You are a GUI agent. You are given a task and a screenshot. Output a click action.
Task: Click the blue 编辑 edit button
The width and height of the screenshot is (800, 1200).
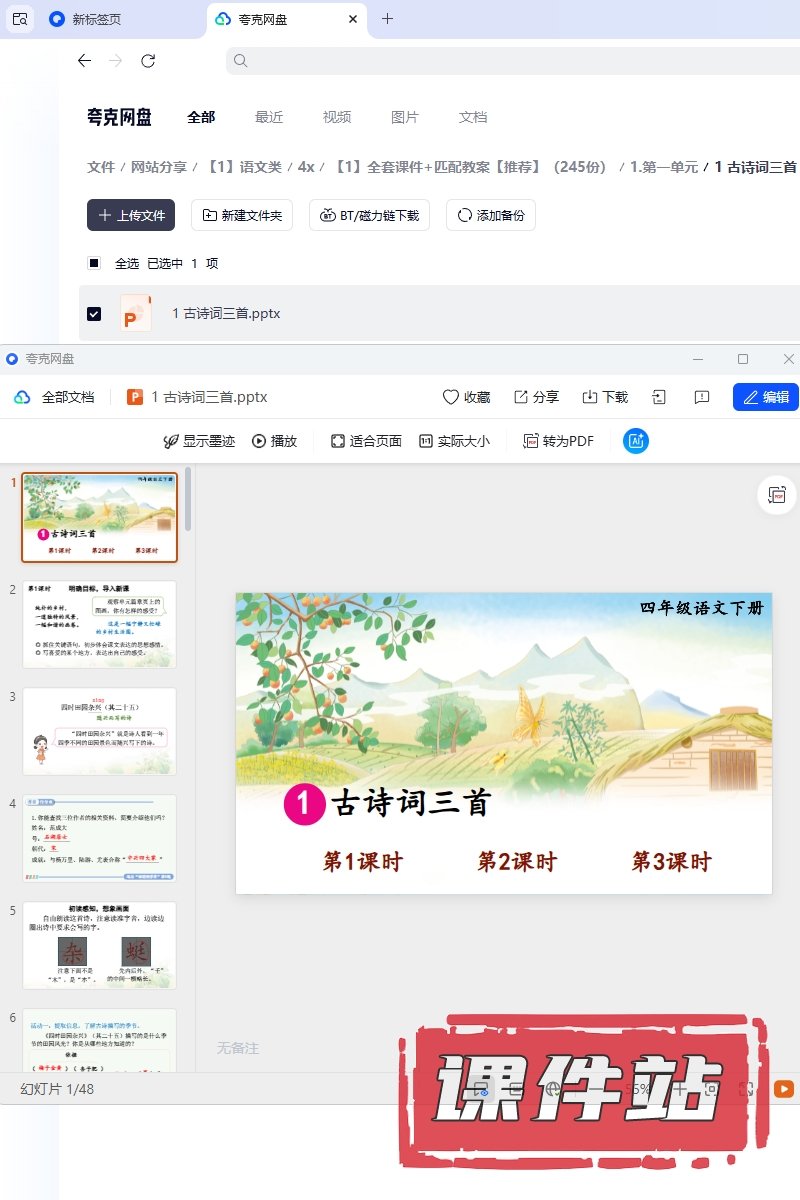(x=765, y=397)
